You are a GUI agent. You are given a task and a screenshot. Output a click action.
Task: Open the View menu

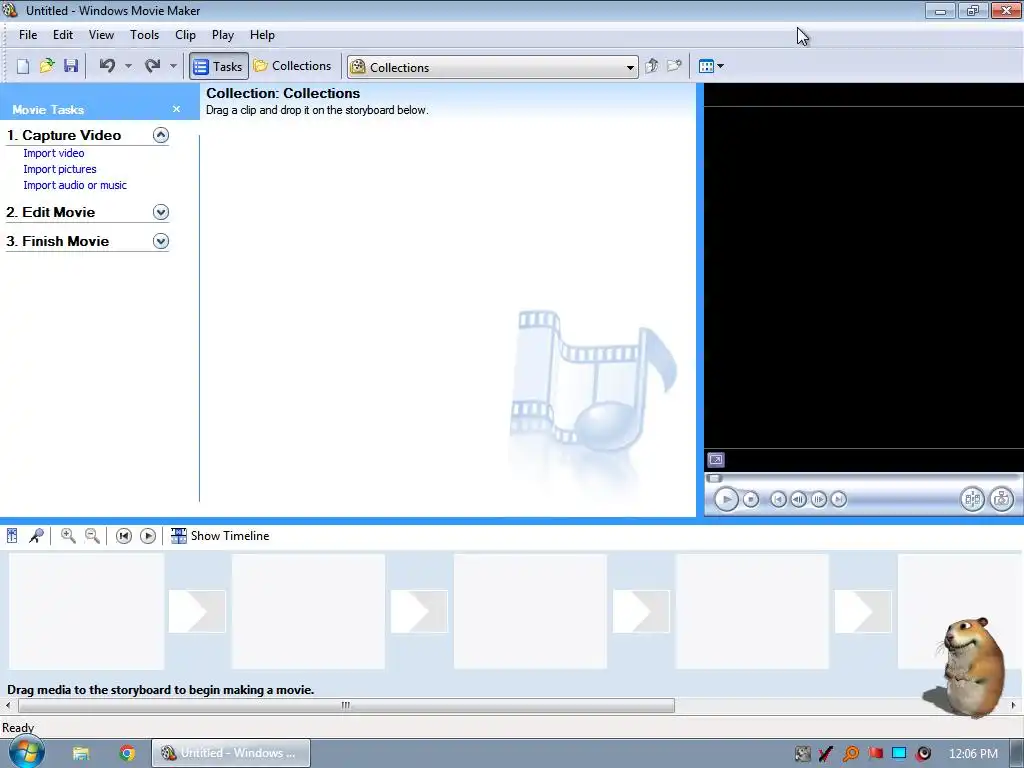101,35
